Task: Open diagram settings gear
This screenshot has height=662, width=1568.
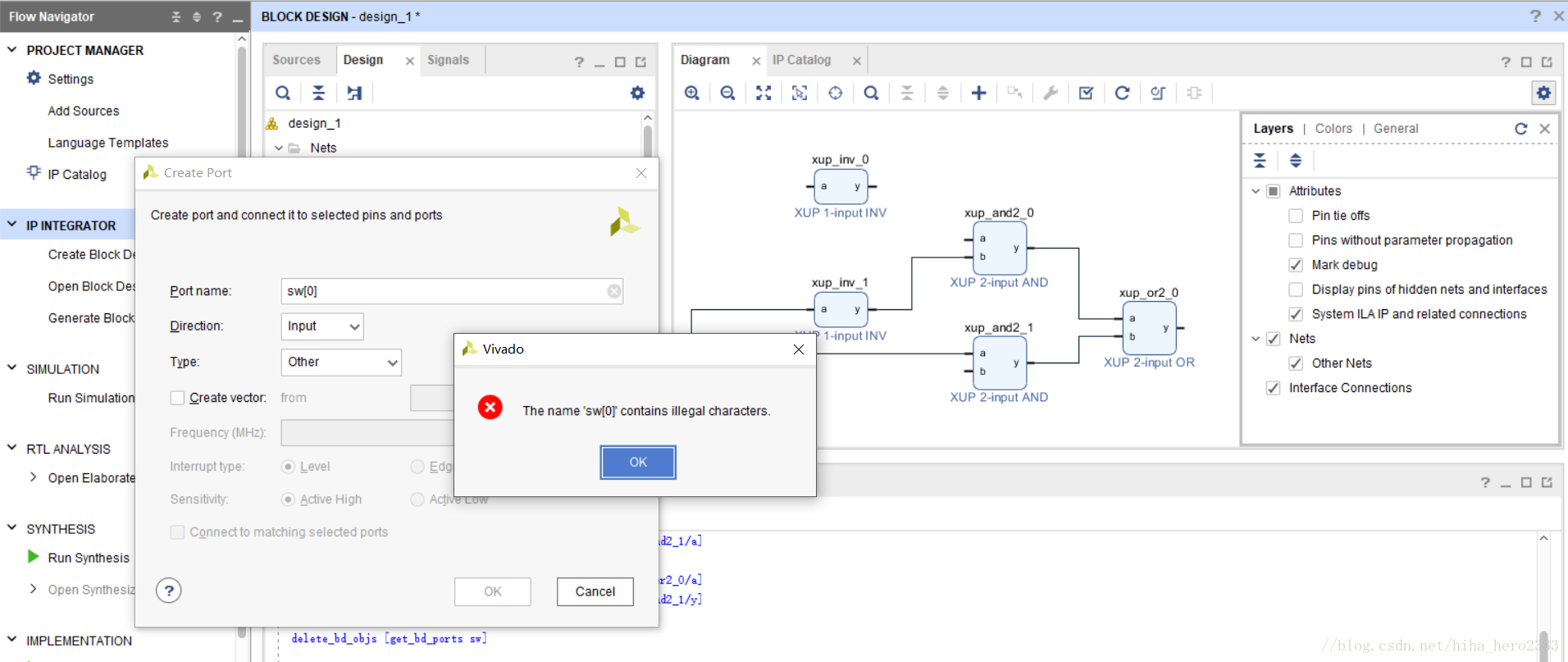Action: [x=1543, y=93]
